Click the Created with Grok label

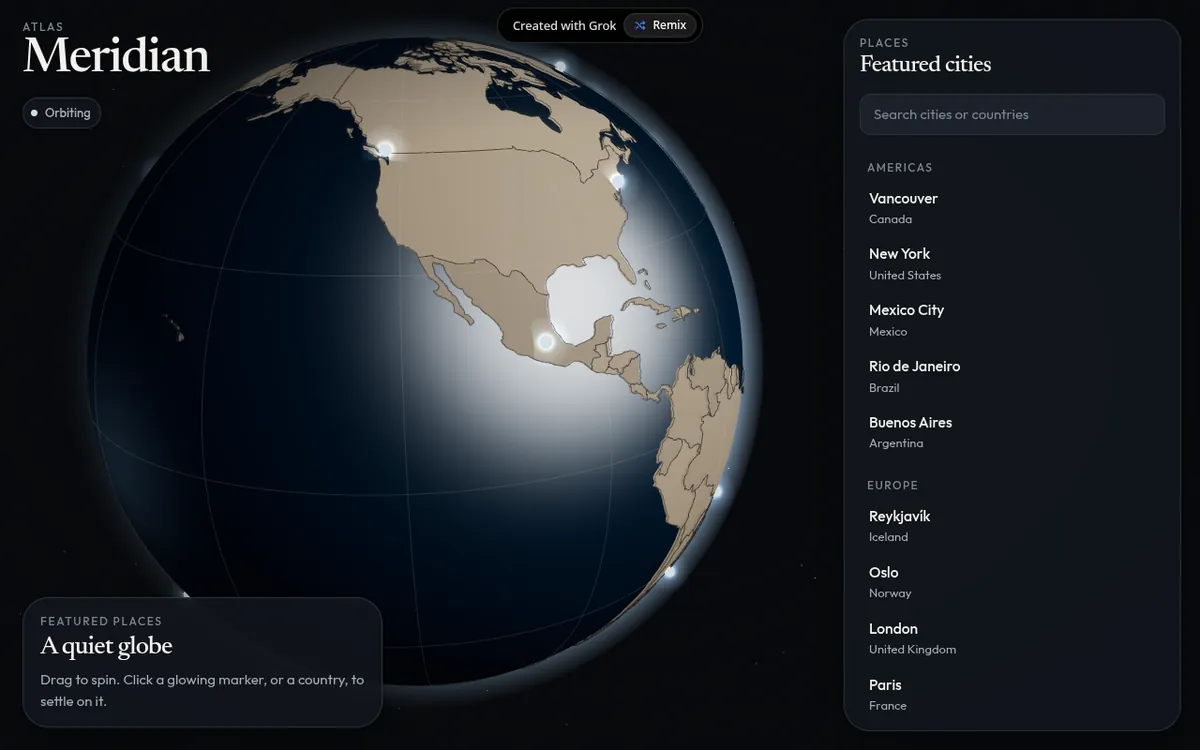pyautogui.click(x=564, y=26)
